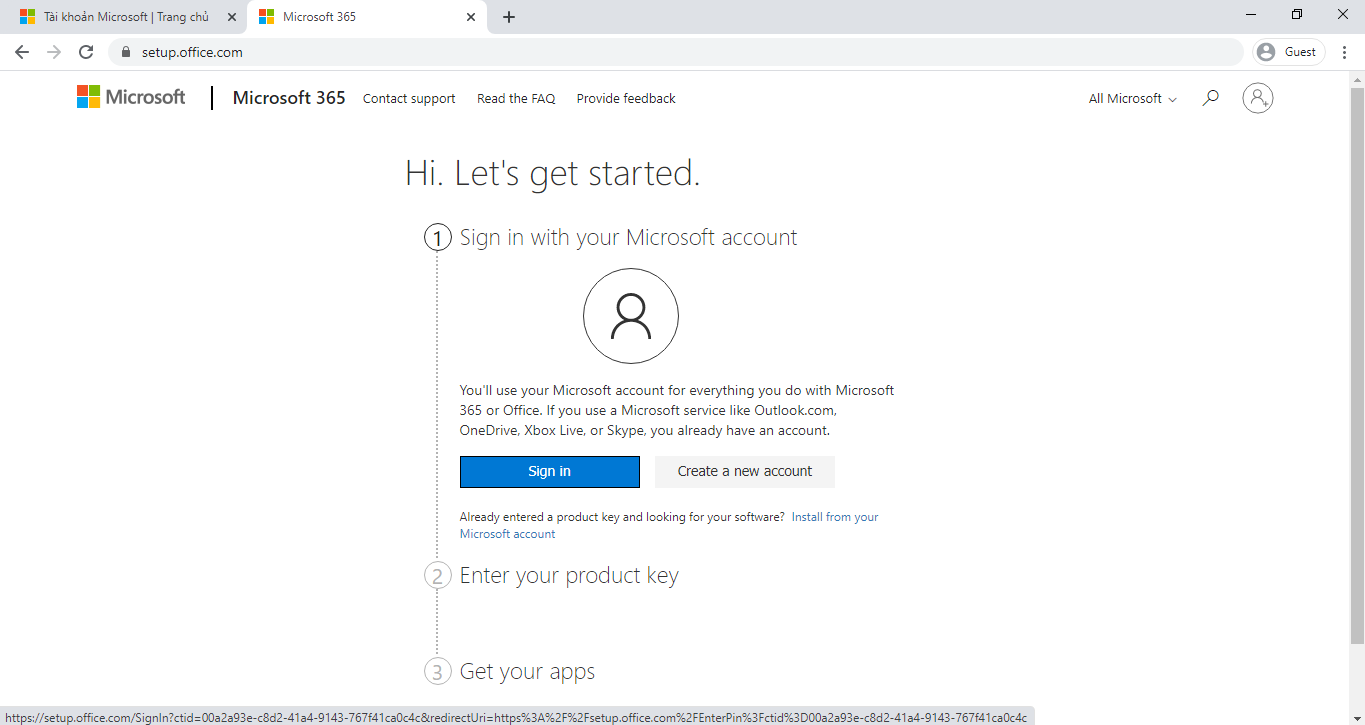The width and height of the screenshot is (1365, 725).
Task: Close the Microsoft 365 tab
Action: pos(470,16)
